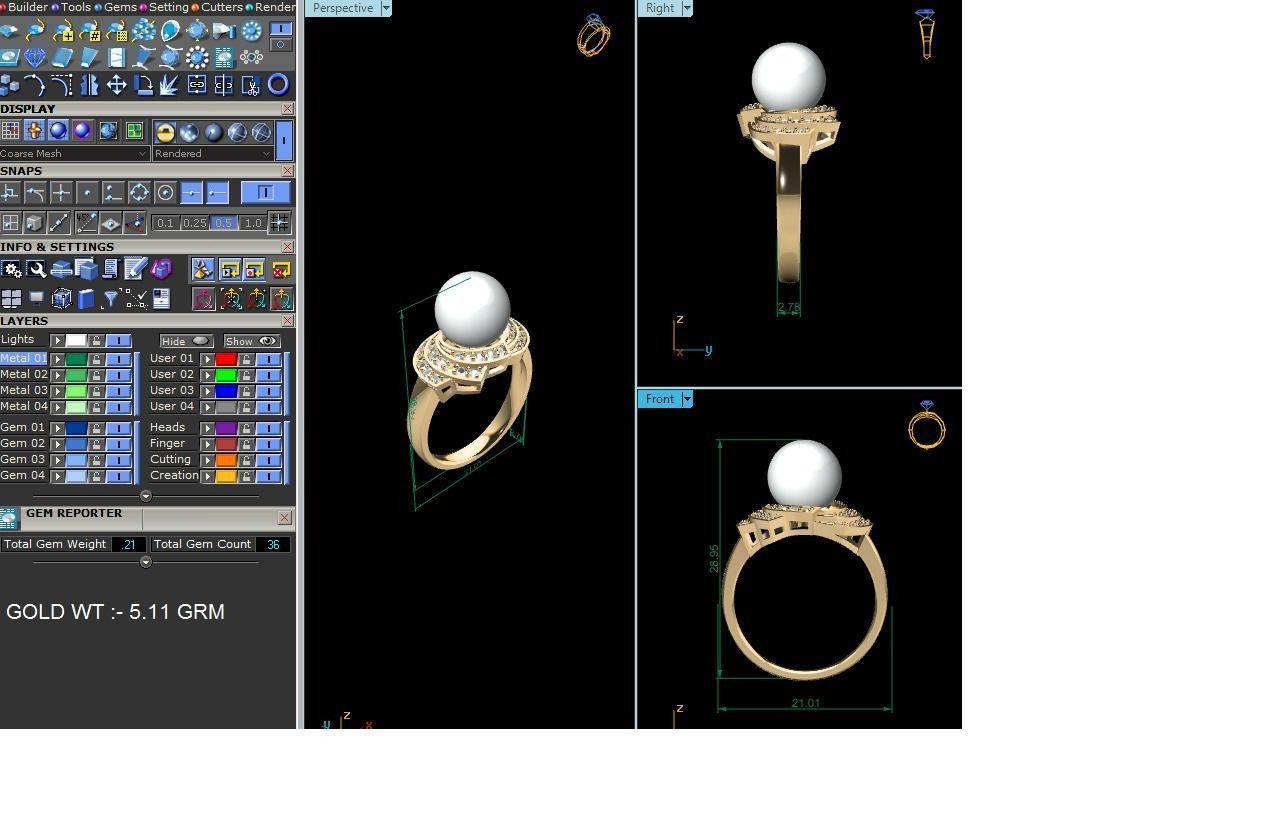This screenshot has width=1274, height=816.
Task: Open the Builder menu
Action: [x=27, y=7]
